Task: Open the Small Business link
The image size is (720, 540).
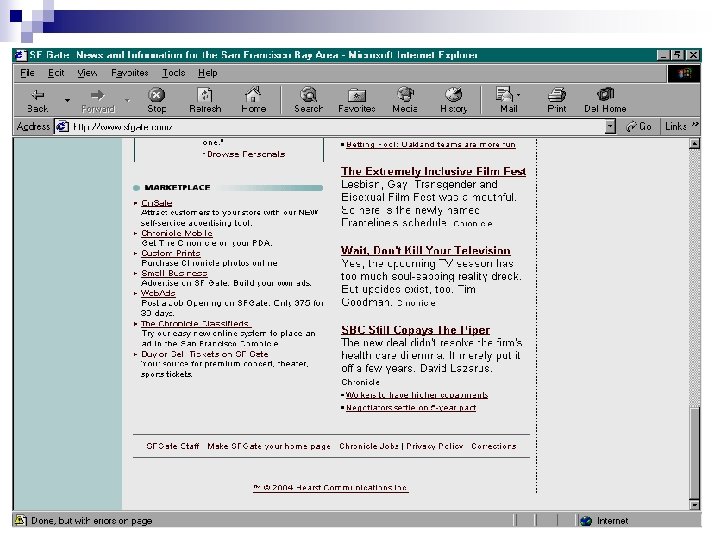Action: click(x=174, y=273)
